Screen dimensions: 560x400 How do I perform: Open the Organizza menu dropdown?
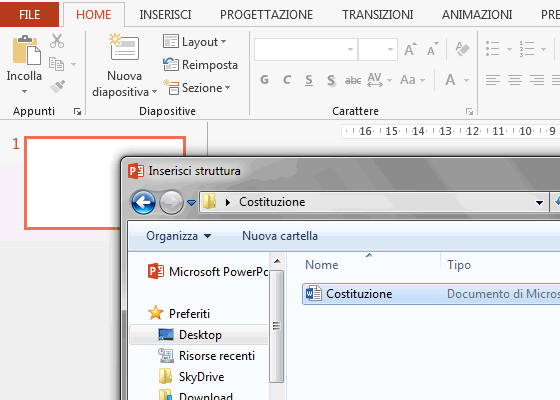[179, 236]
